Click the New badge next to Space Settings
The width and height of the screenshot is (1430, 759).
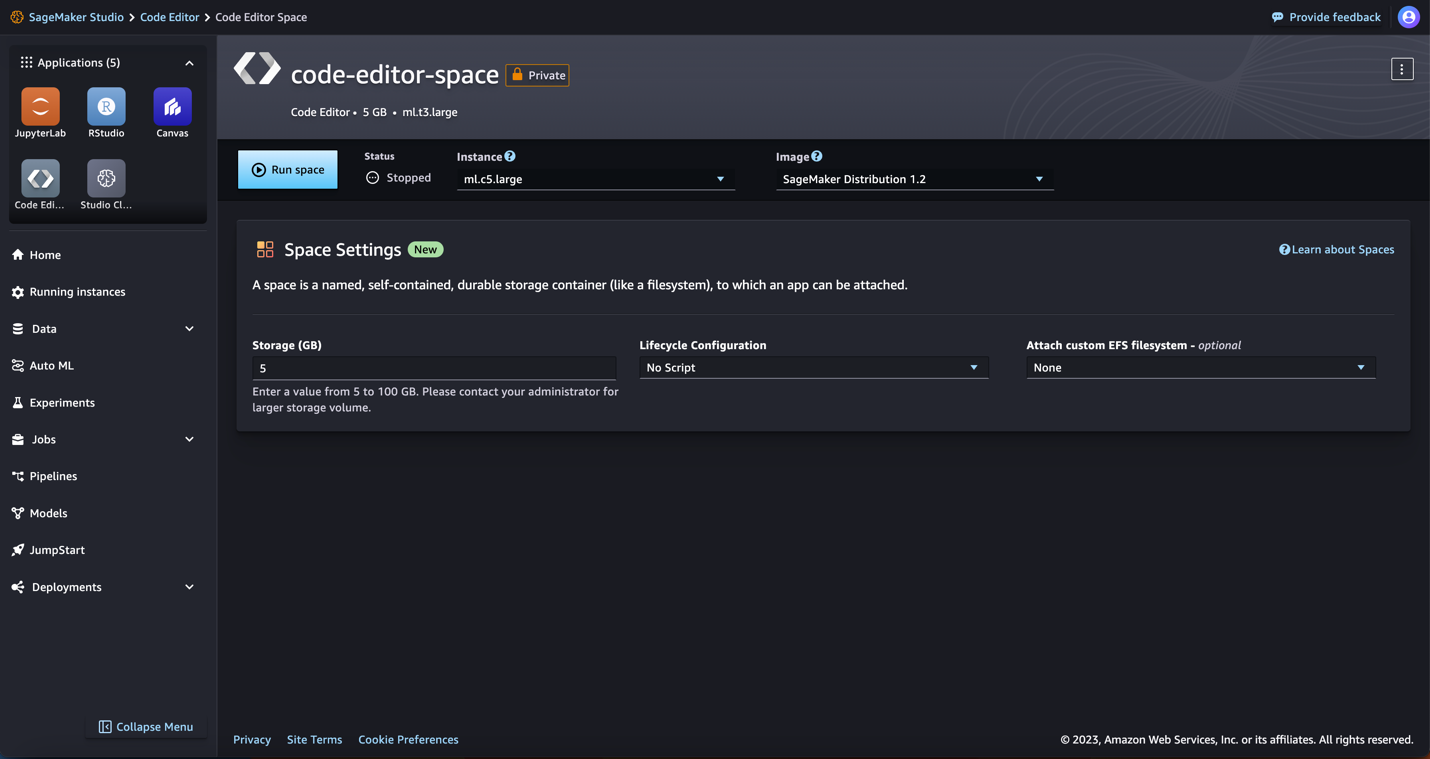tap(425, 250)
